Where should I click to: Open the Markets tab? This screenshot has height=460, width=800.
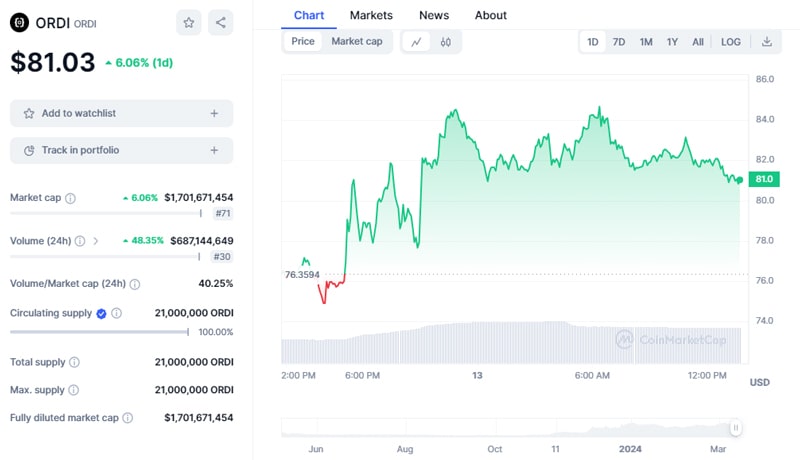371,15
